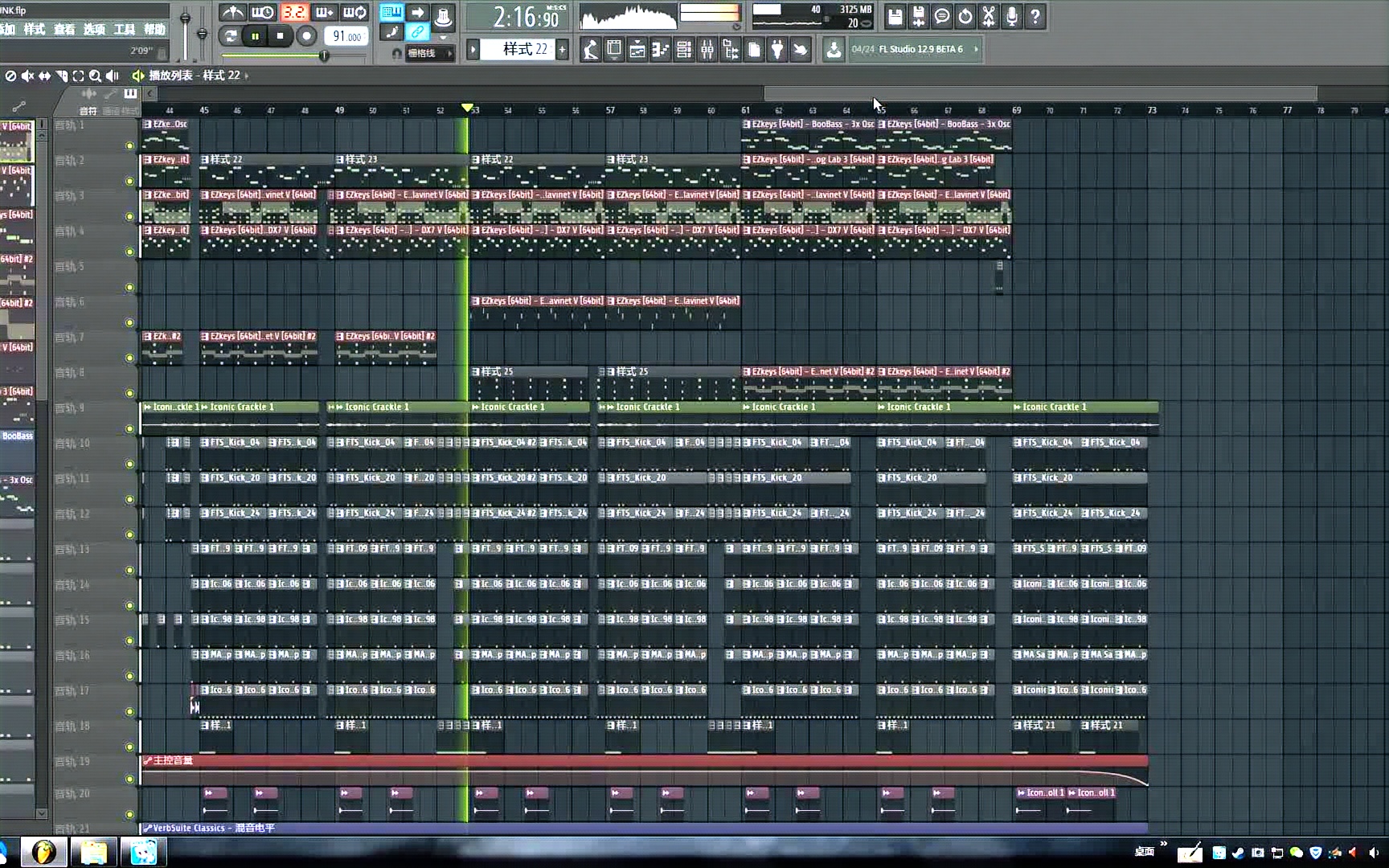Open the 查看 menu
The image size is (1389, 868).
point(64,29)
